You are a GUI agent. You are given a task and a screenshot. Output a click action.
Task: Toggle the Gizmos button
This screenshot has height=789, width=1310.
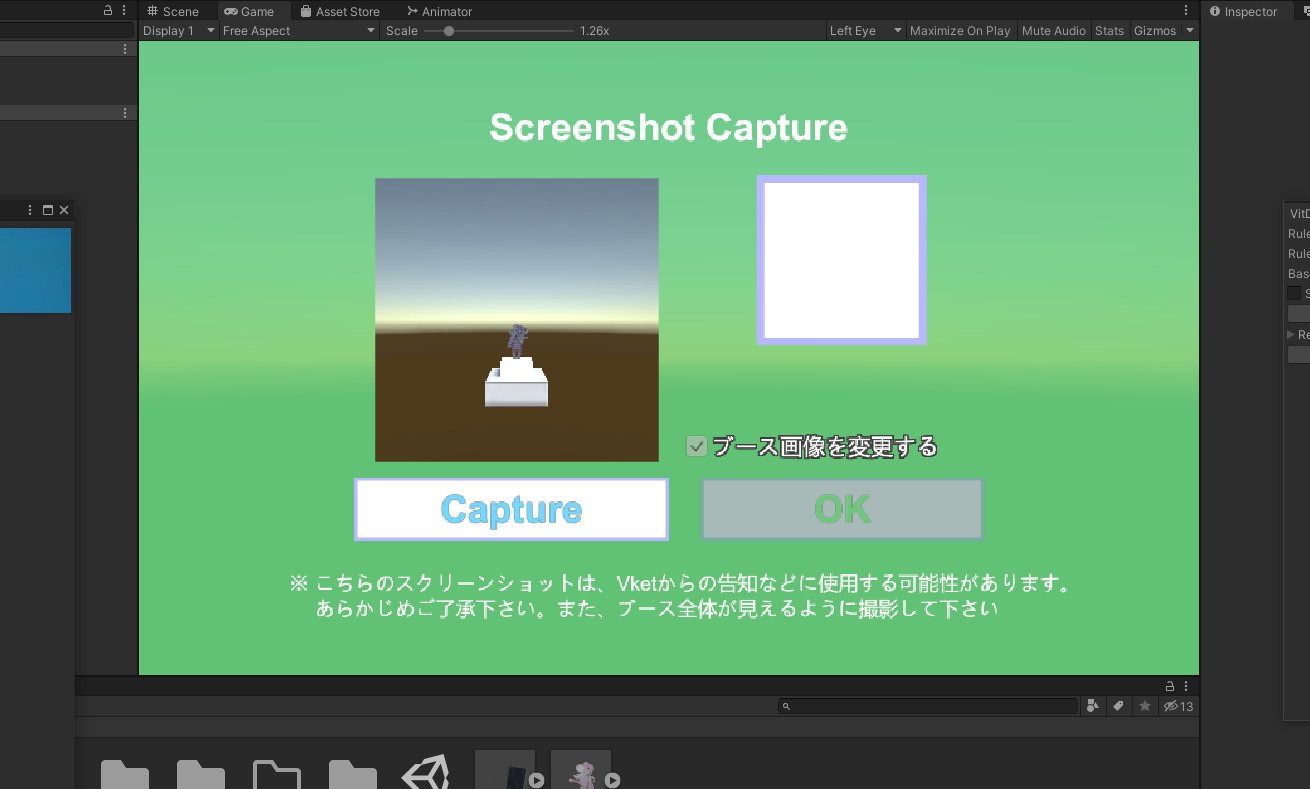click(x=1155, y=31)
